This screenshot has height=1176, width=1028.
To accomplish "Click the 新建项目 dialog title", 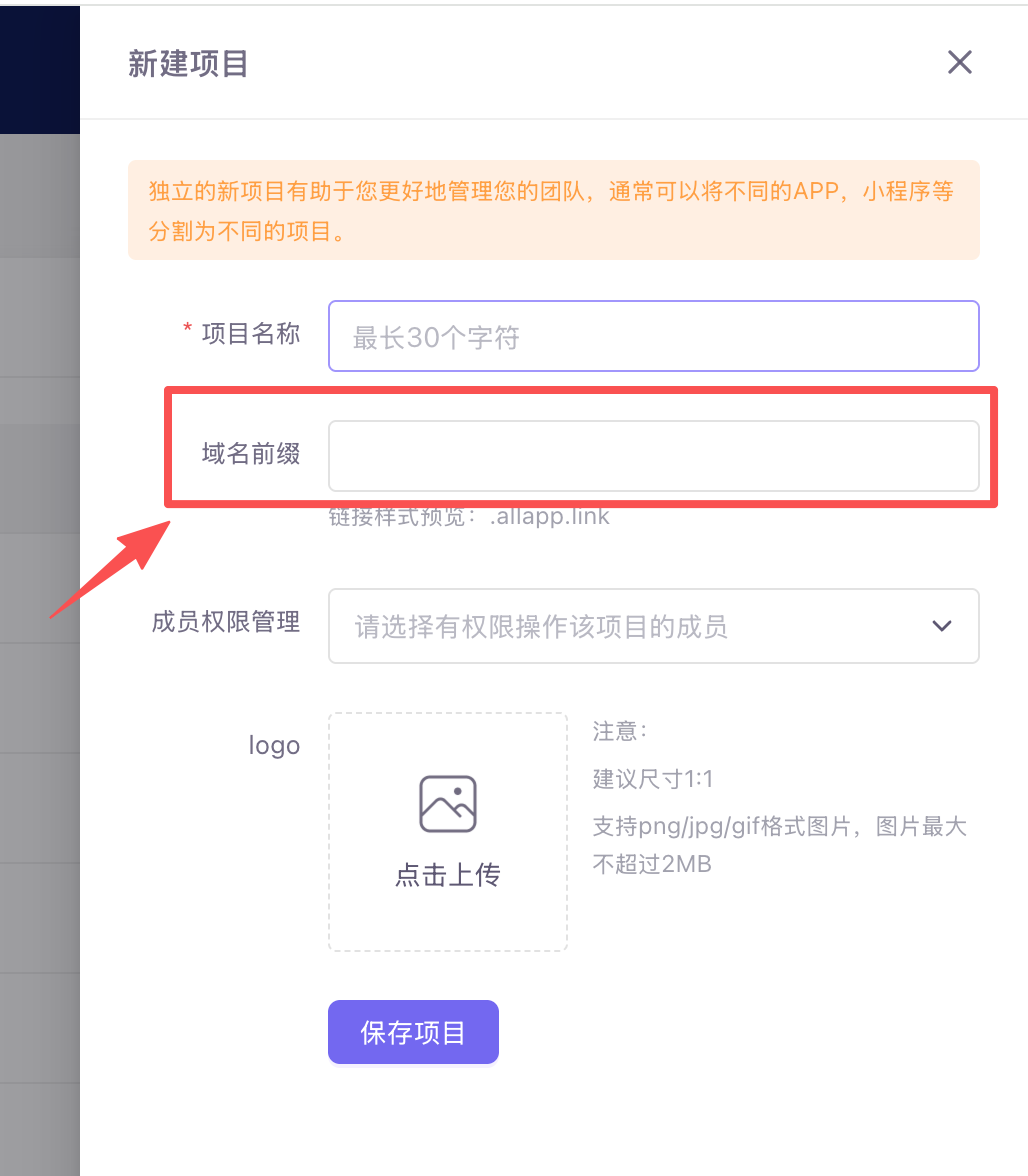I will pos(188,64).
